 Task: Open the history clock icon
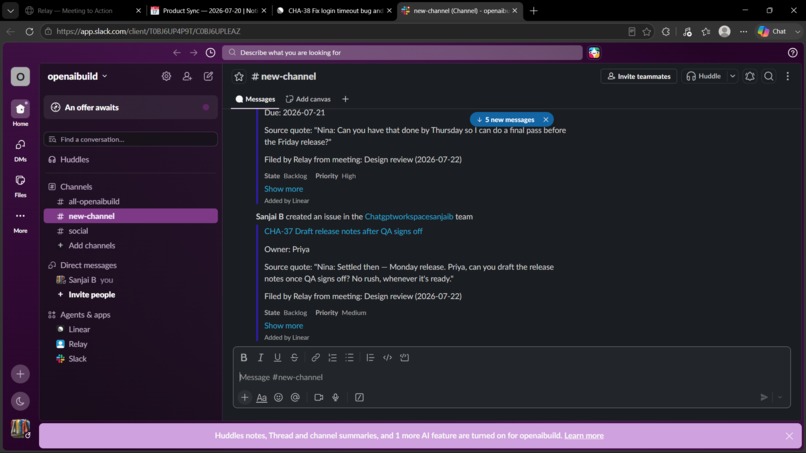click(x=210, y=52)
